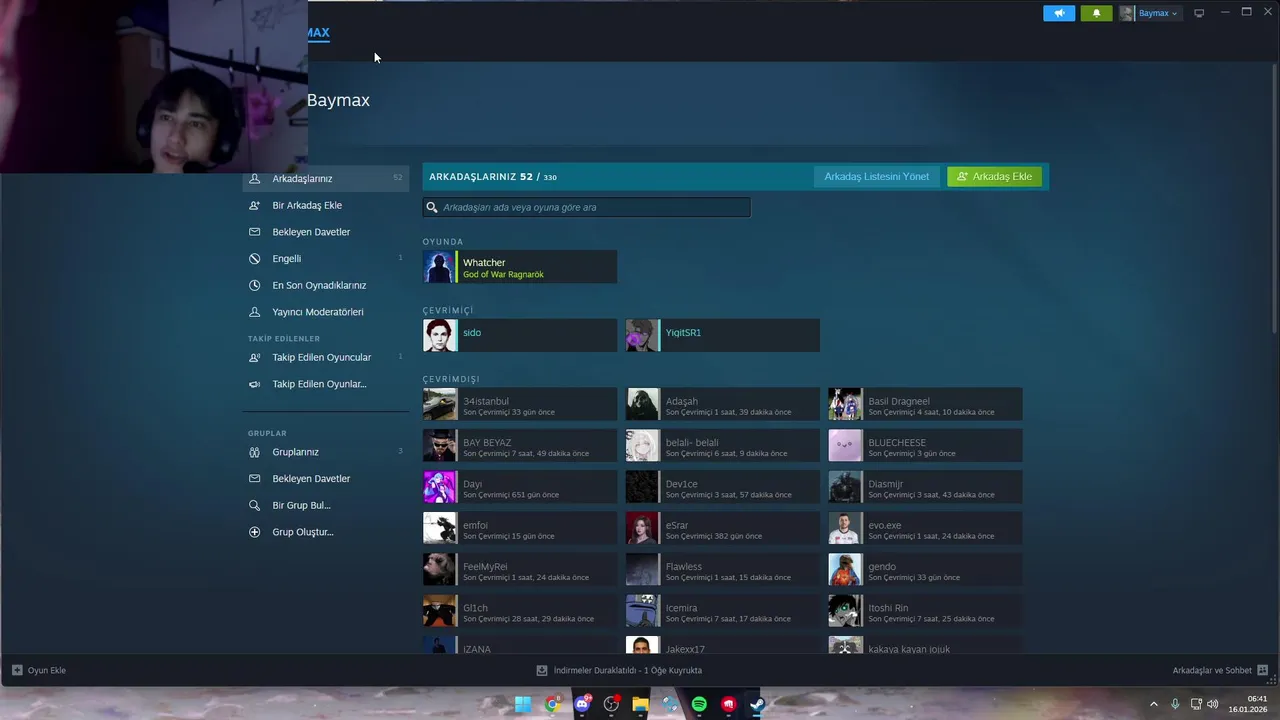Open Bekleyen Davetler under friends section
Image resolution: width=1280 pixels, height=720 pixels.
311,232
